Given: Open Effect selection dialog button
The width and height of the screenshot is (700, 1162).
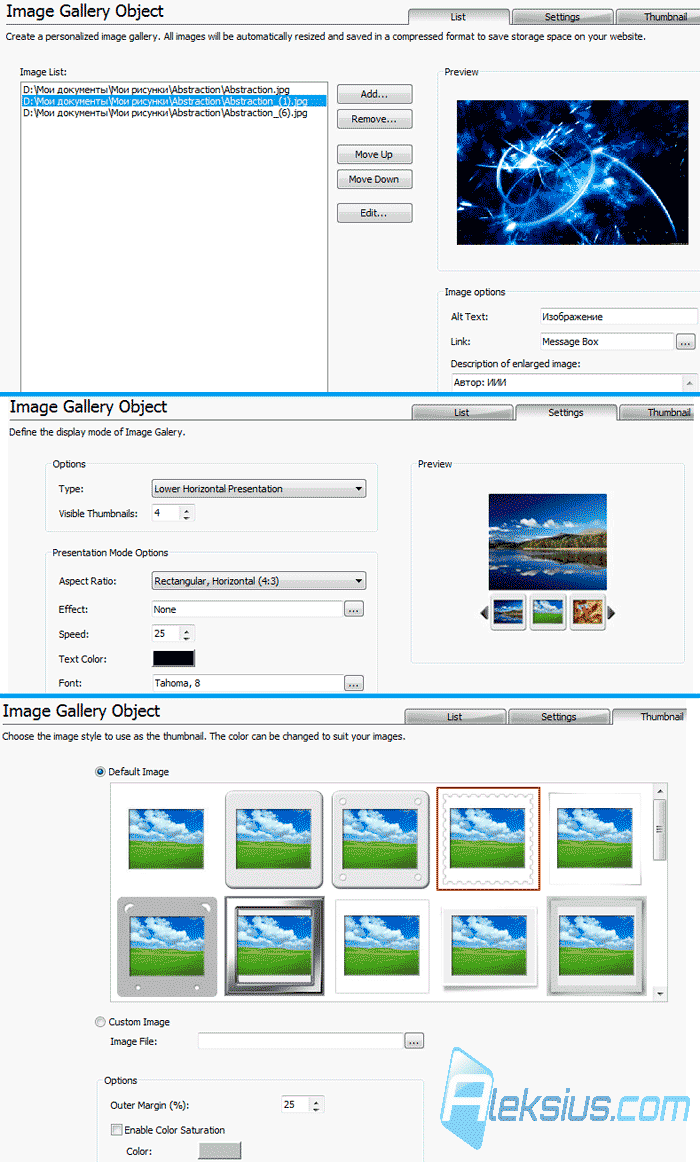Looking at the screenshot, I should coord(354,609).
